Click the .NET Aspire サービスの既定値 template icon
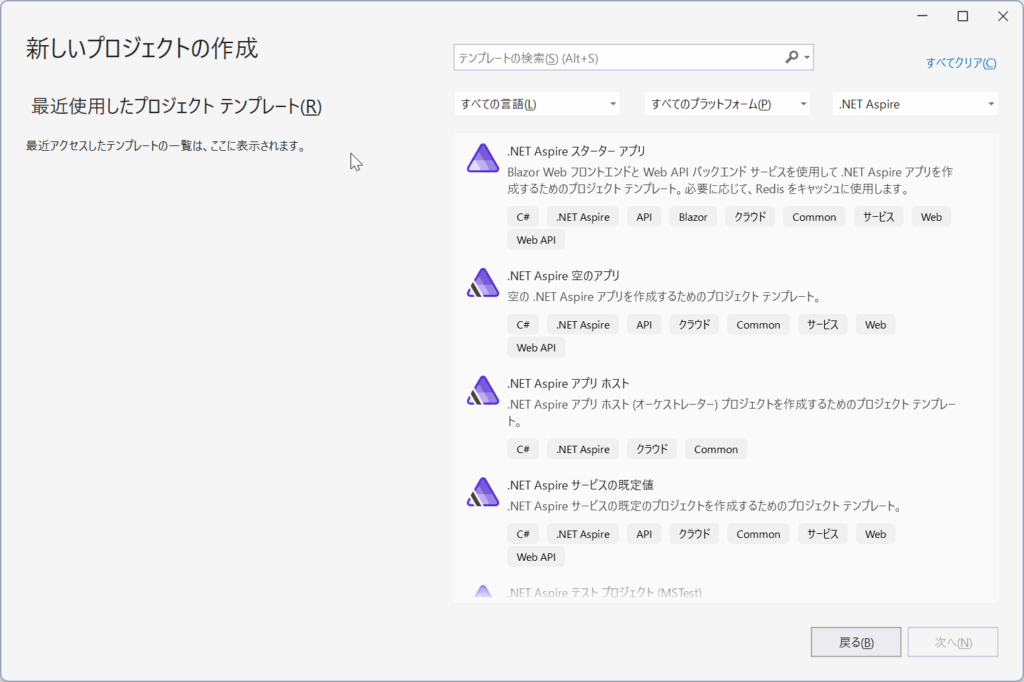 483,492
